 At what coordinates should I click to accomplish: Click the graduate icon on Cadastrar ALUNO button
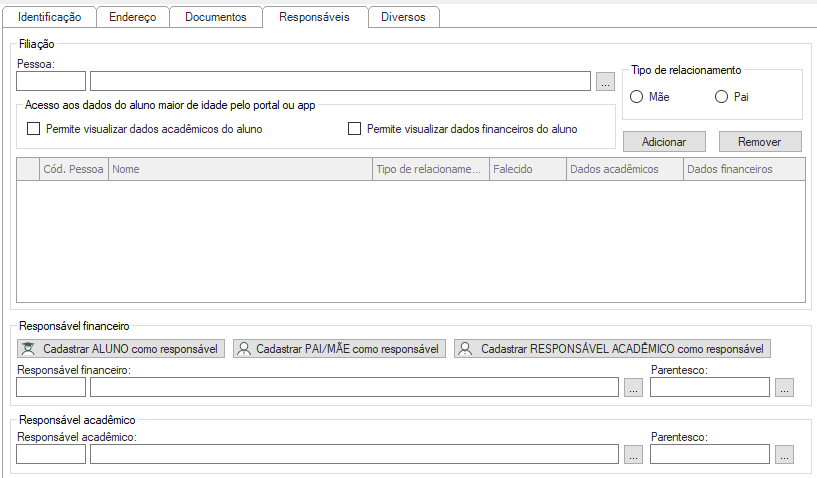[x=30, y=349]
